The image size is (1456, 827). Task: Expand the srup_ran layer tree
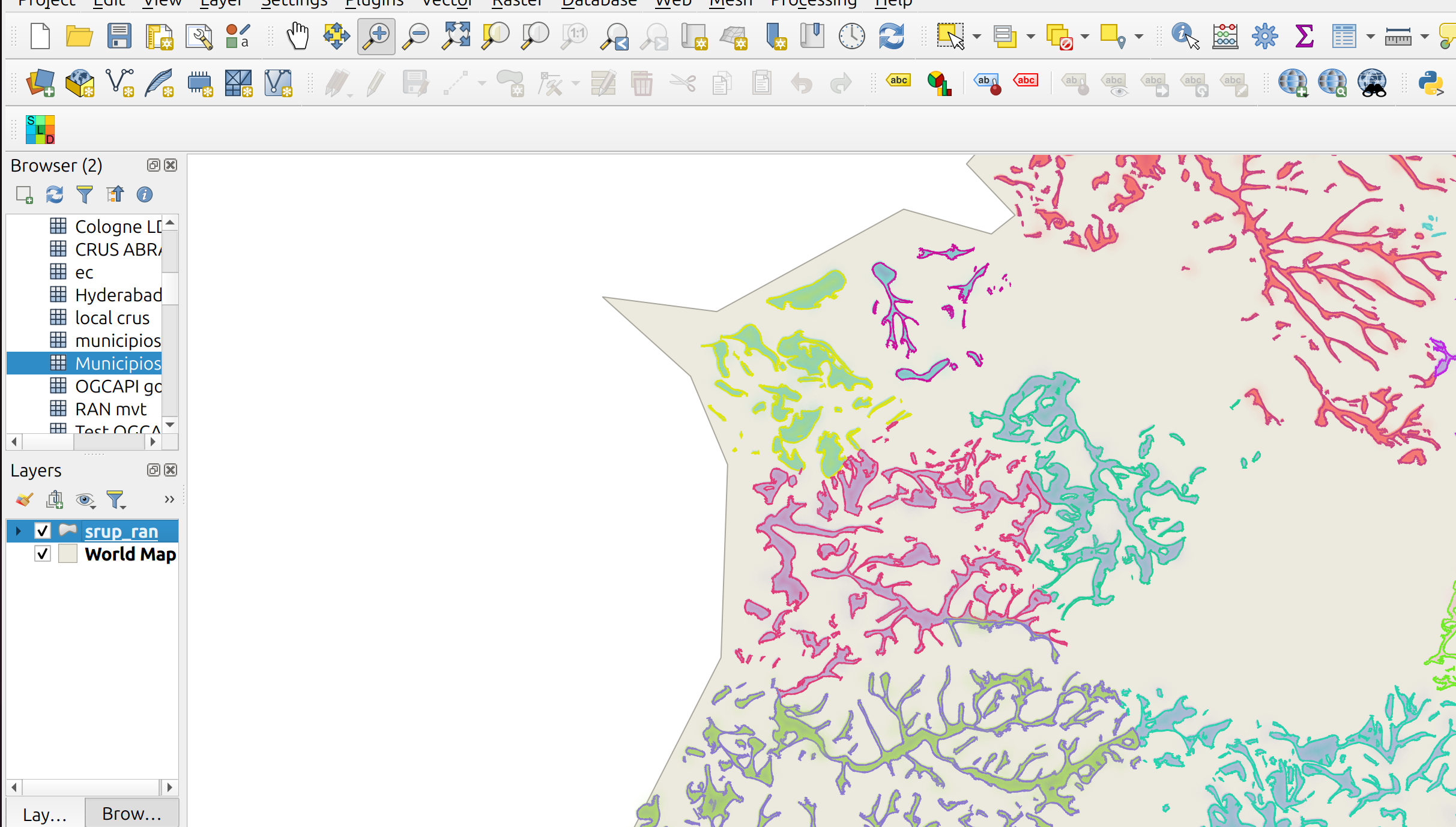tap(18, 531)
